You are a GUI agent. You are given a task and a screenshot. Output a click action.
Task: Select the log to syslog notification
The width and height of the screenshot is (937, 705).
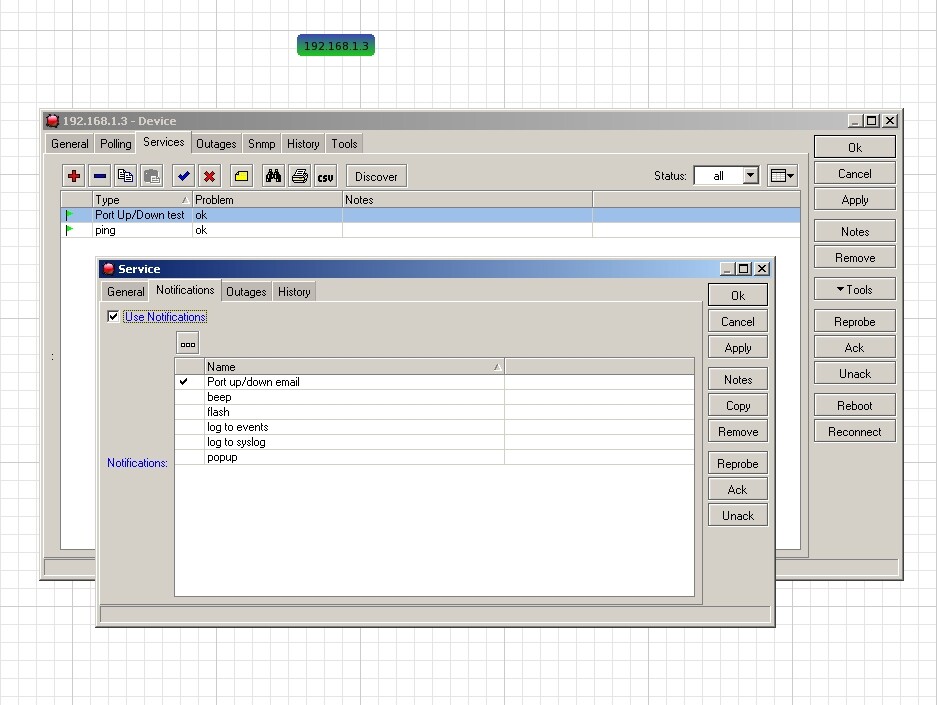point(434,442)
